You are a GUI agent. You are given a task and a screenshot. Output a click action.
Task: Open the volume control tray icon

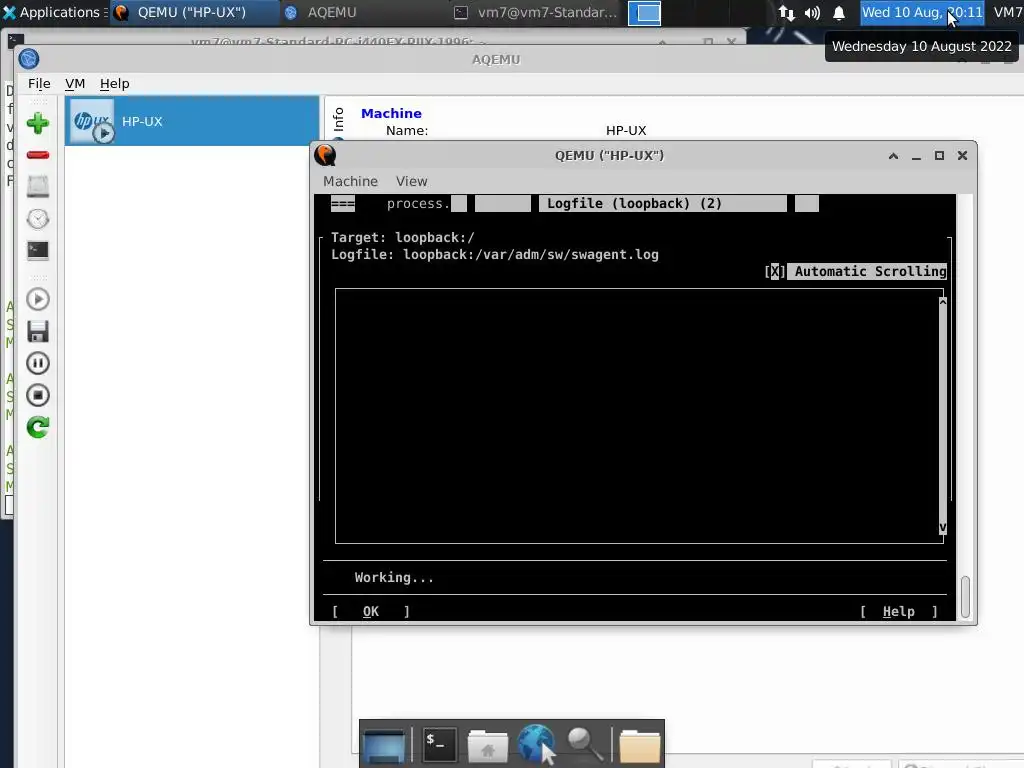812,13
